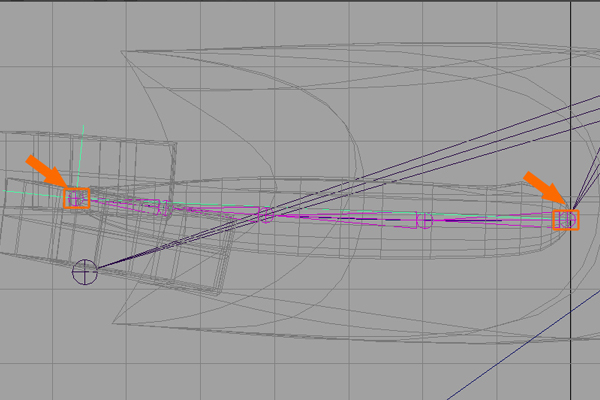Select the leftmost joint of the magenta chain
Image resolution: width=600 pixels, height=400 pixels.
click(x=76, y=198)
